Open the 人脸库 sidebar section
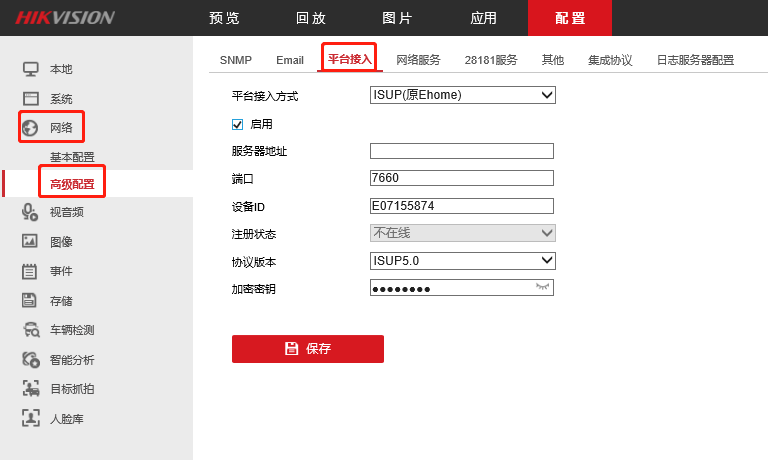The image size is (768, 460). 67,419
